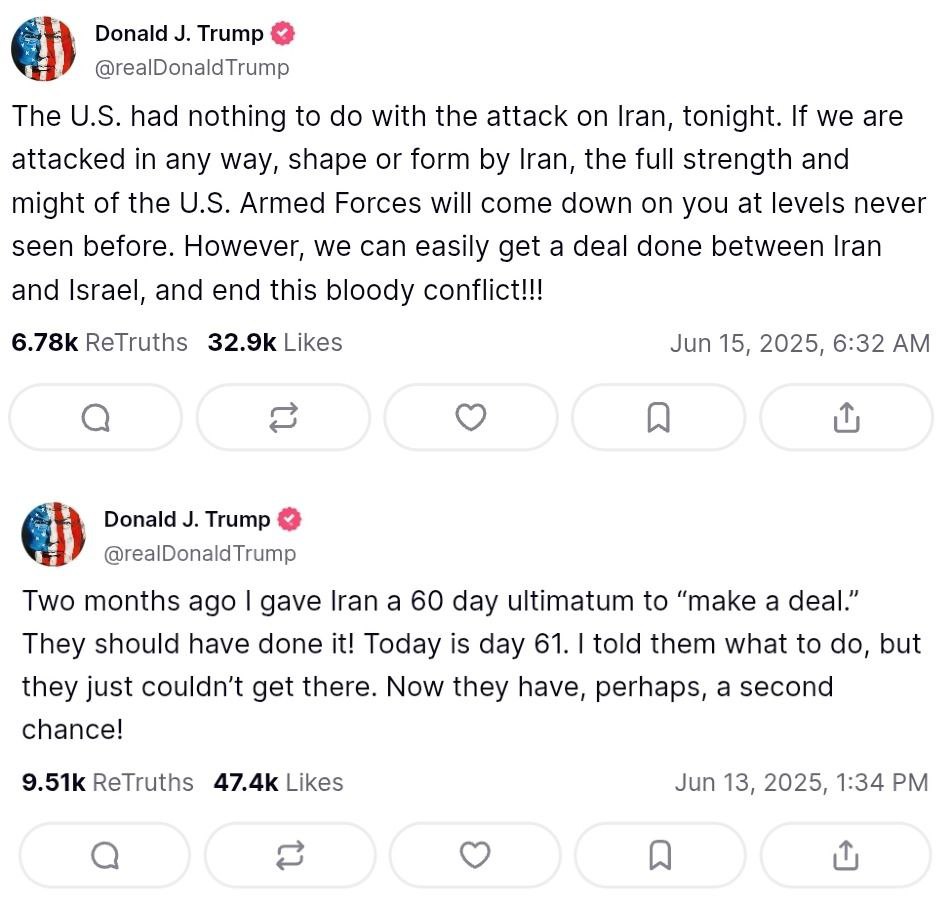Click the verified badge on the first post
The width and height of the screenshot is (952, 905).
pyautogui.click(x=284, y=34)
